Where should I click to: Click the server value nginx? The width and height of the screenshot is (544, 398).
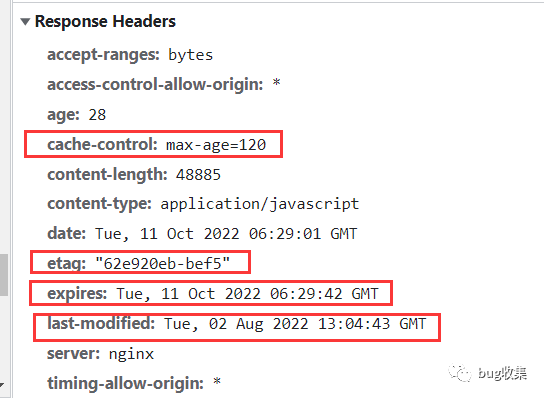click(131, 354)
